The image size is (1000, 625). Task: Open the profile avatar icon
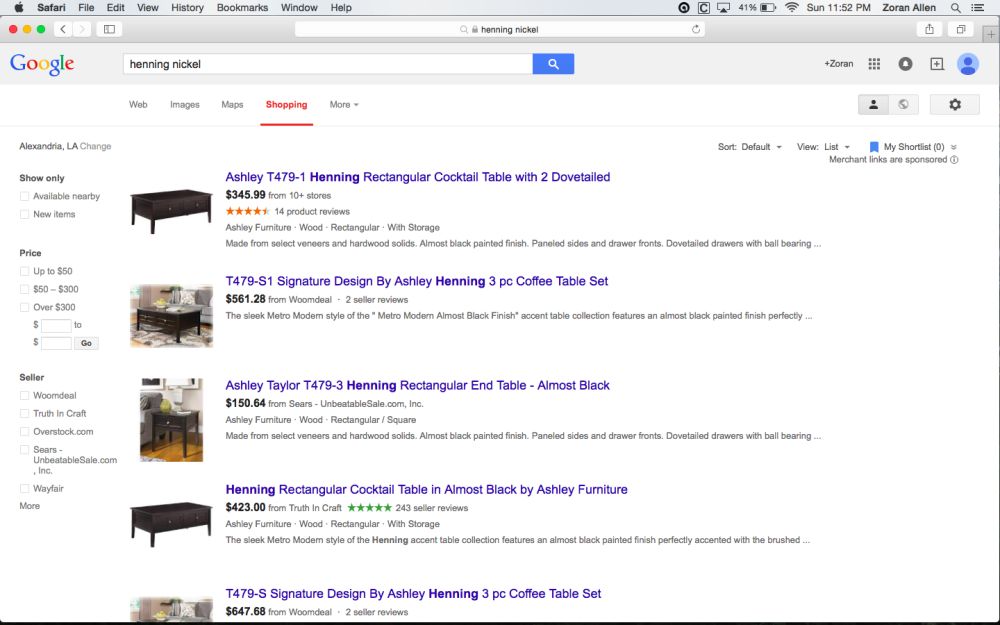click(x=967, y=64)
